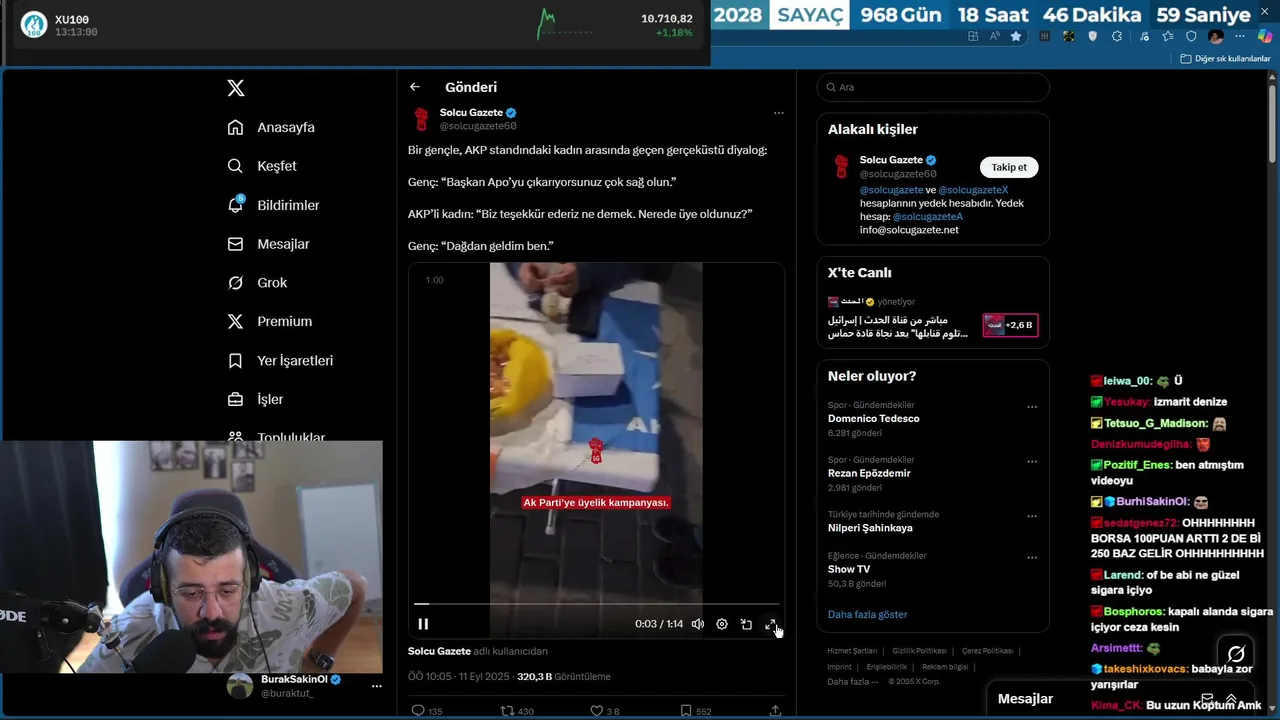Open Yer İşaretleri bookmarks

(280, 360)
